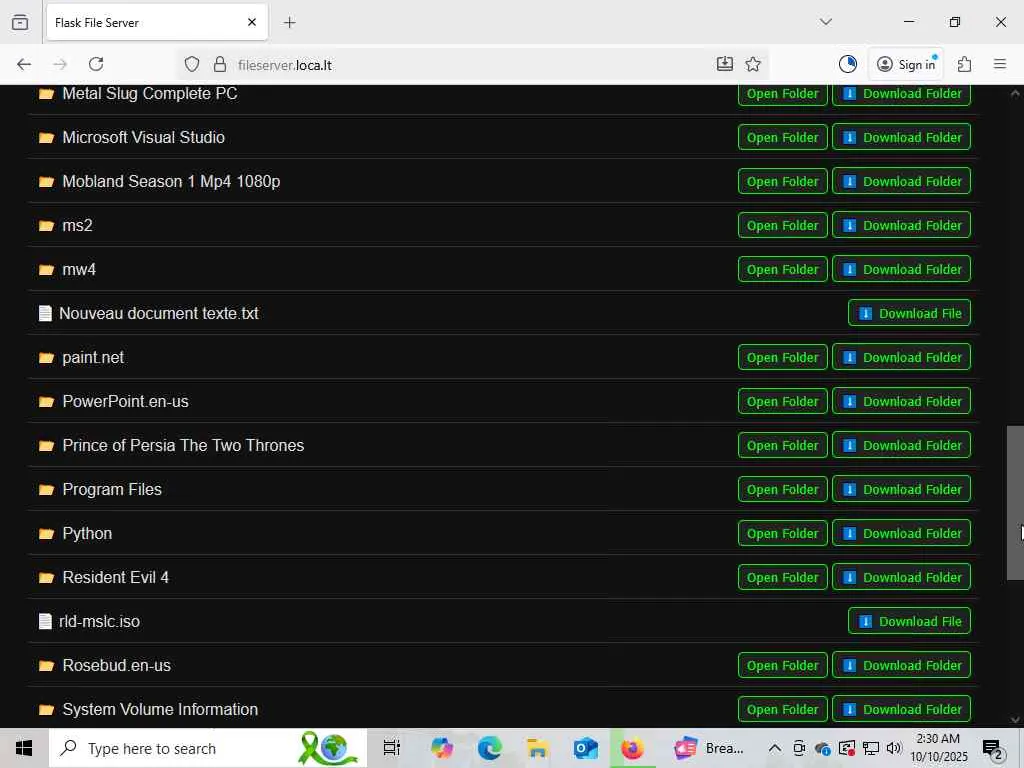The image size is (1024, 768).
Task: Download Folder for Python
Action: pyautogui.click(x=901, y=533)
